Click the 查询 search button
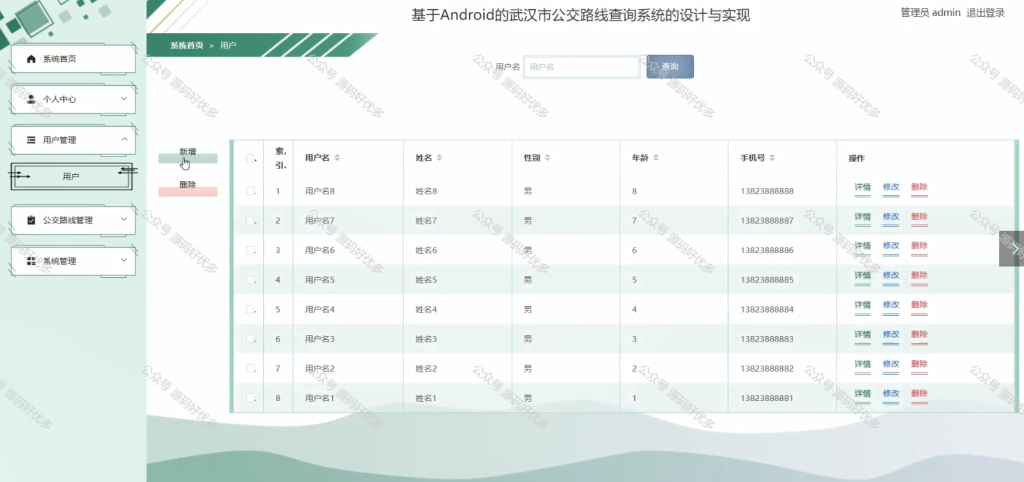Screen dimensions: 1024x482 [x=670, y=67]
